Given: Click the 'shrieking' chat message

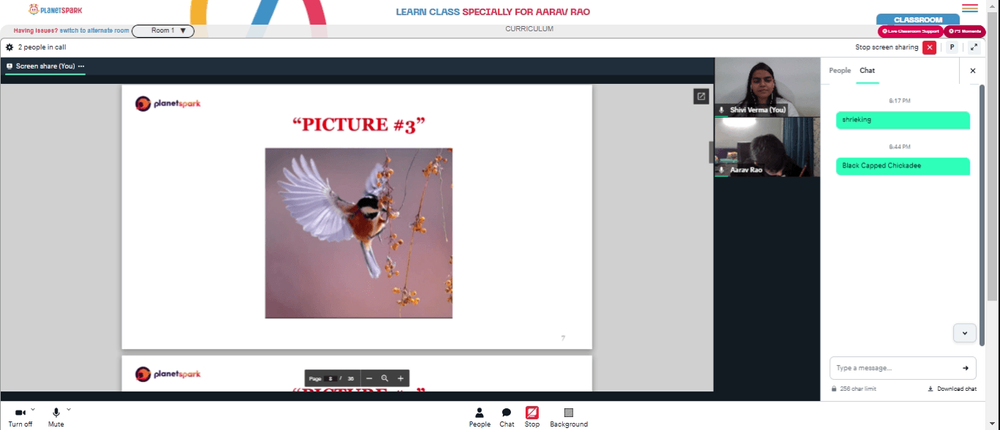Looking at the screenshot, I should coord(902,120).
